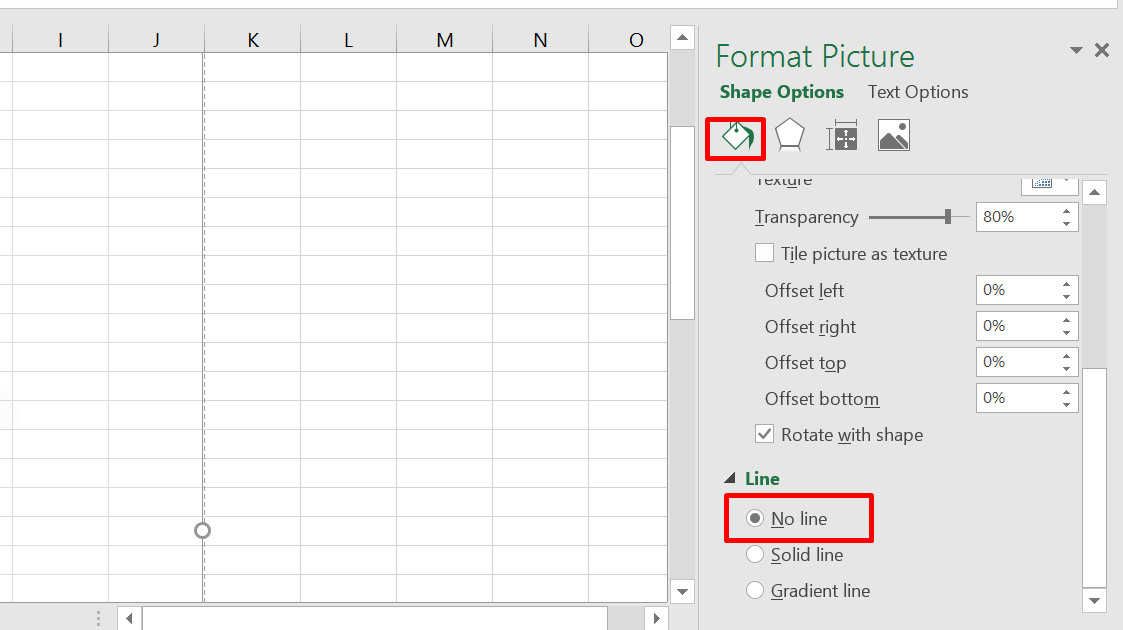Viewport: 1123px width, 630px height.
Task: Select the Fill & Line icon
Action: (735, 135)
